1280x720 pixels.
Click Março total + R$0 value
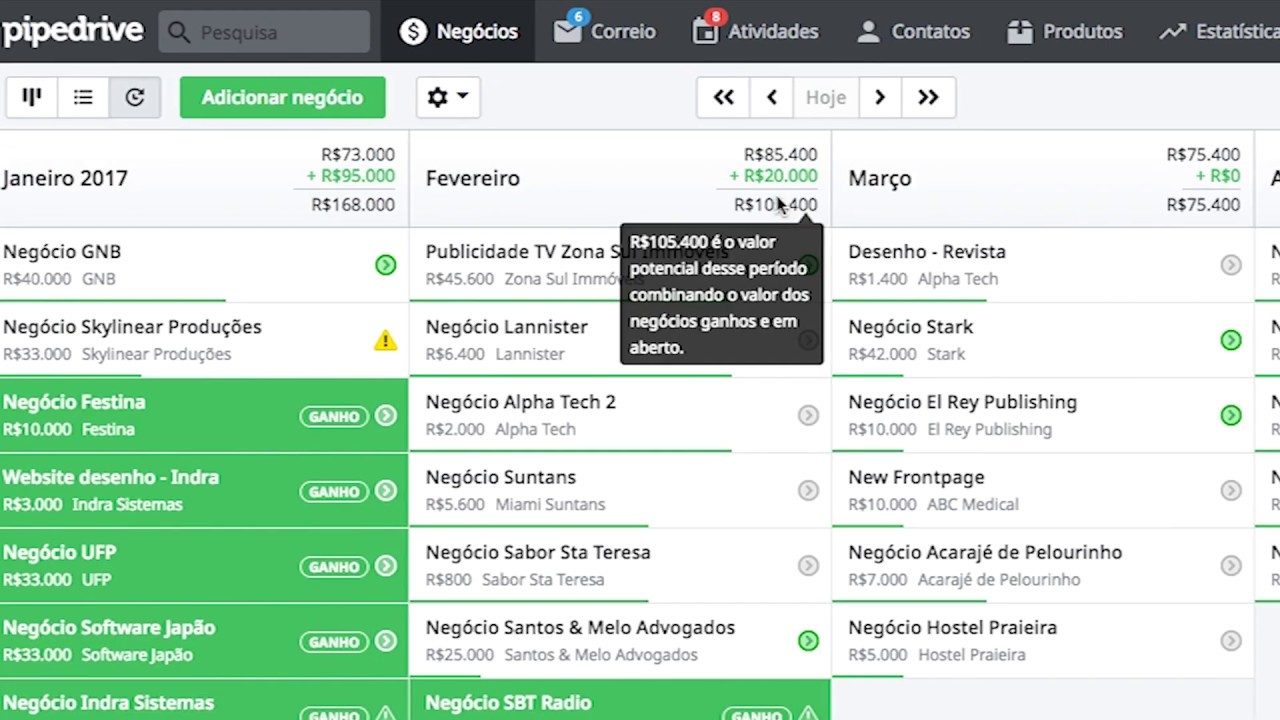tap(1218, 176)
